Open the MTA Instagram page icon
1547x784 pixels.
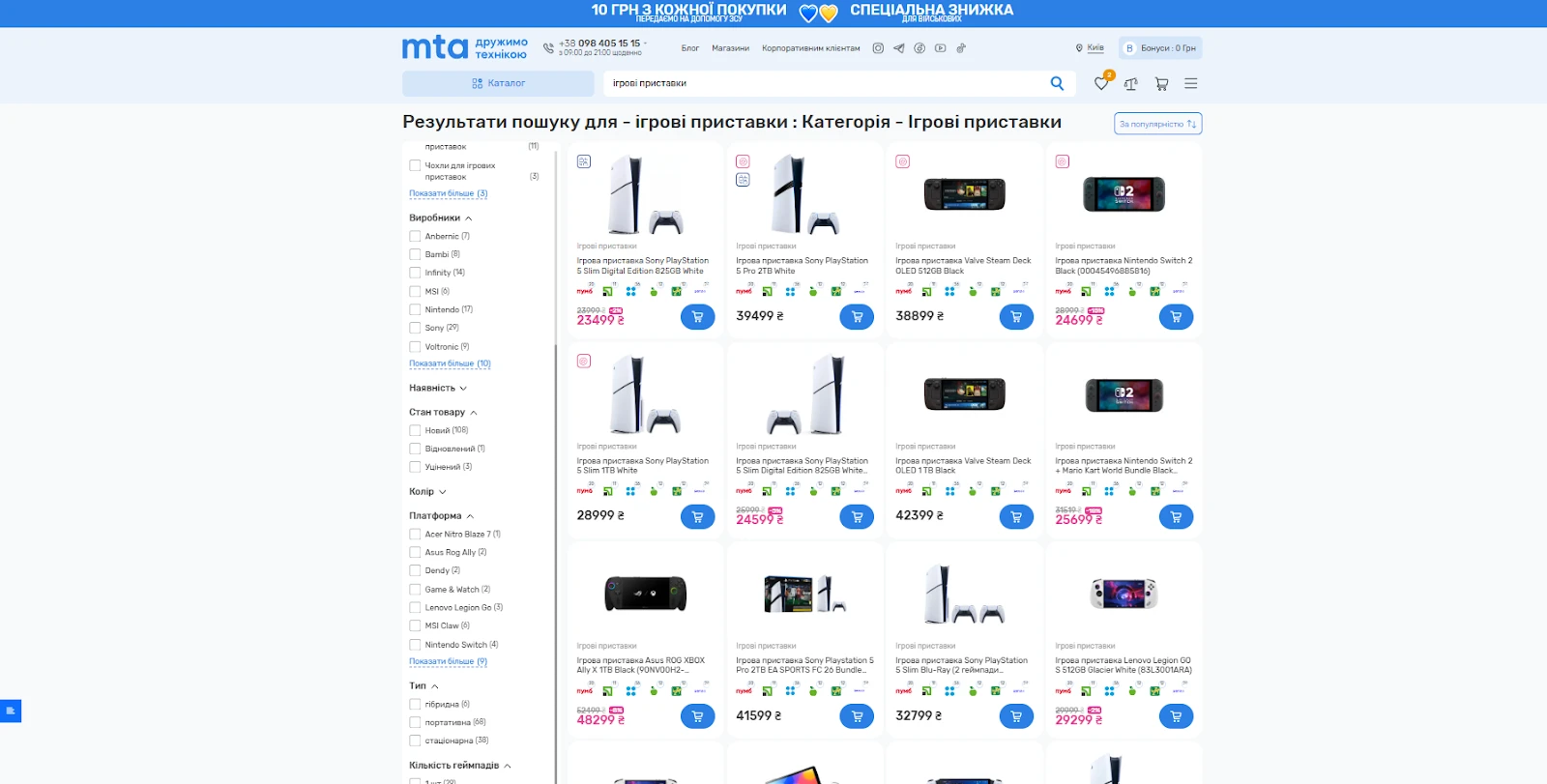coord(878,48)
